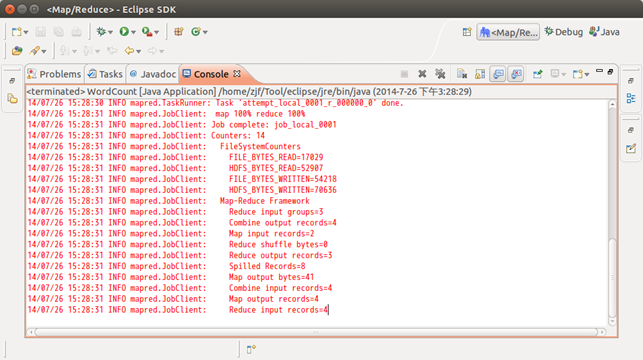
Task: Open the Display Selected Console dropdown arrow
Action: click(564, 75)
